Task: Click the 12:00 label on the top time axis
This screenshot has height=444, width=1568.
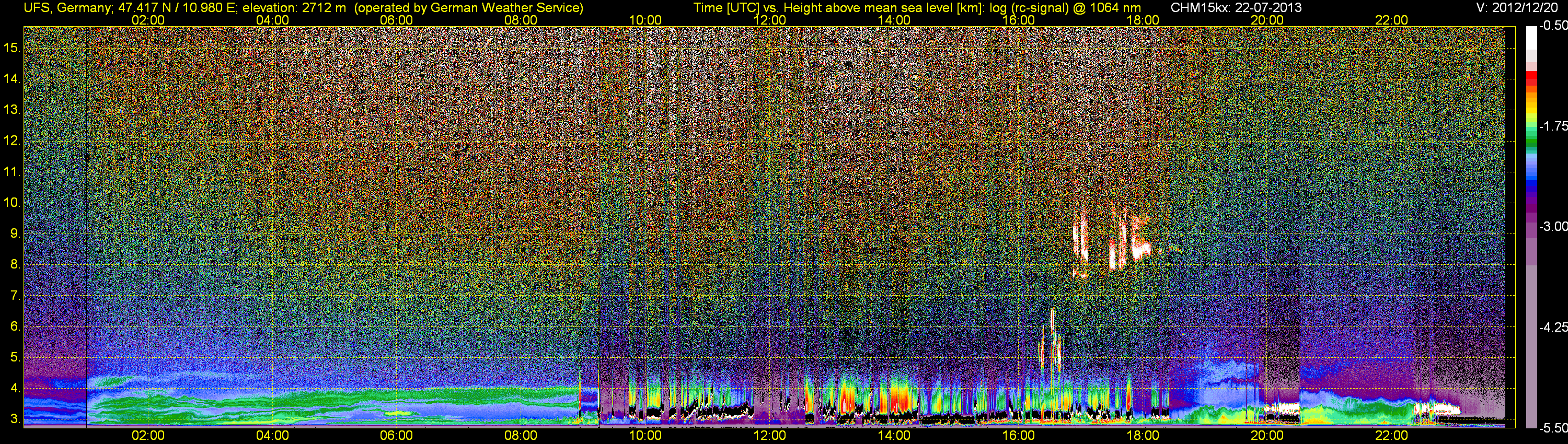Action: pos(769,20)
